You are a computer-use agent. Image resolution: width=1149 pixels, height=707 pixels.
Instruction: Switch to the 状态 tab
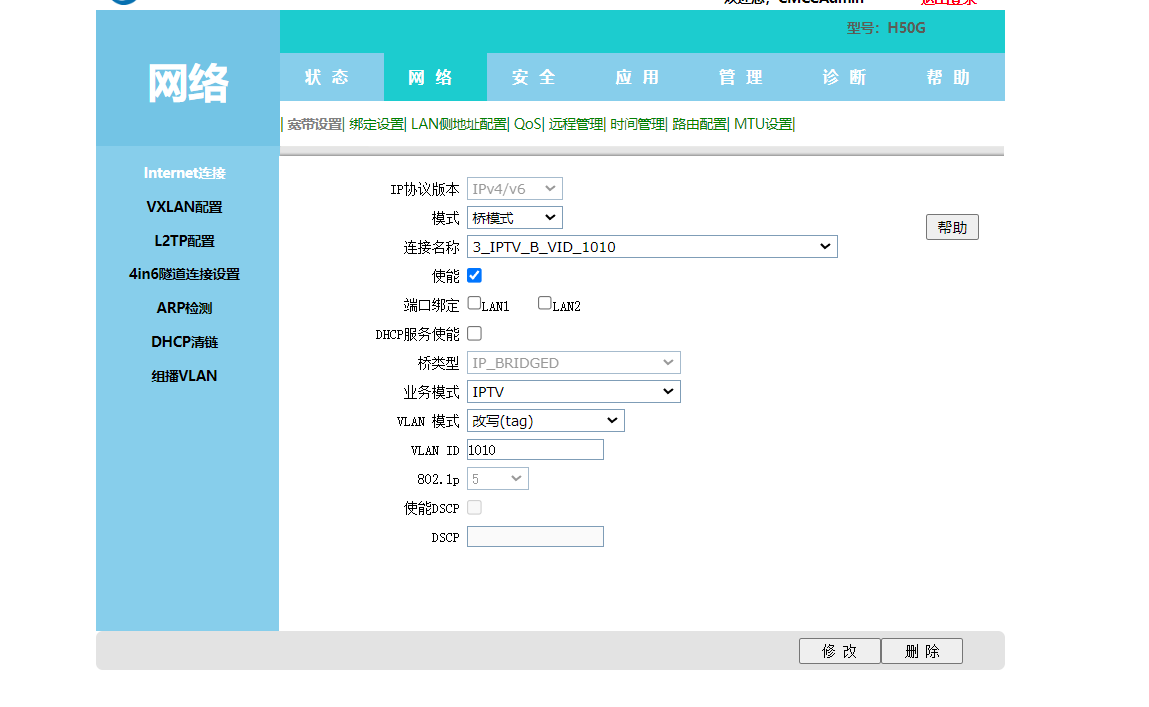coord(328,77)
